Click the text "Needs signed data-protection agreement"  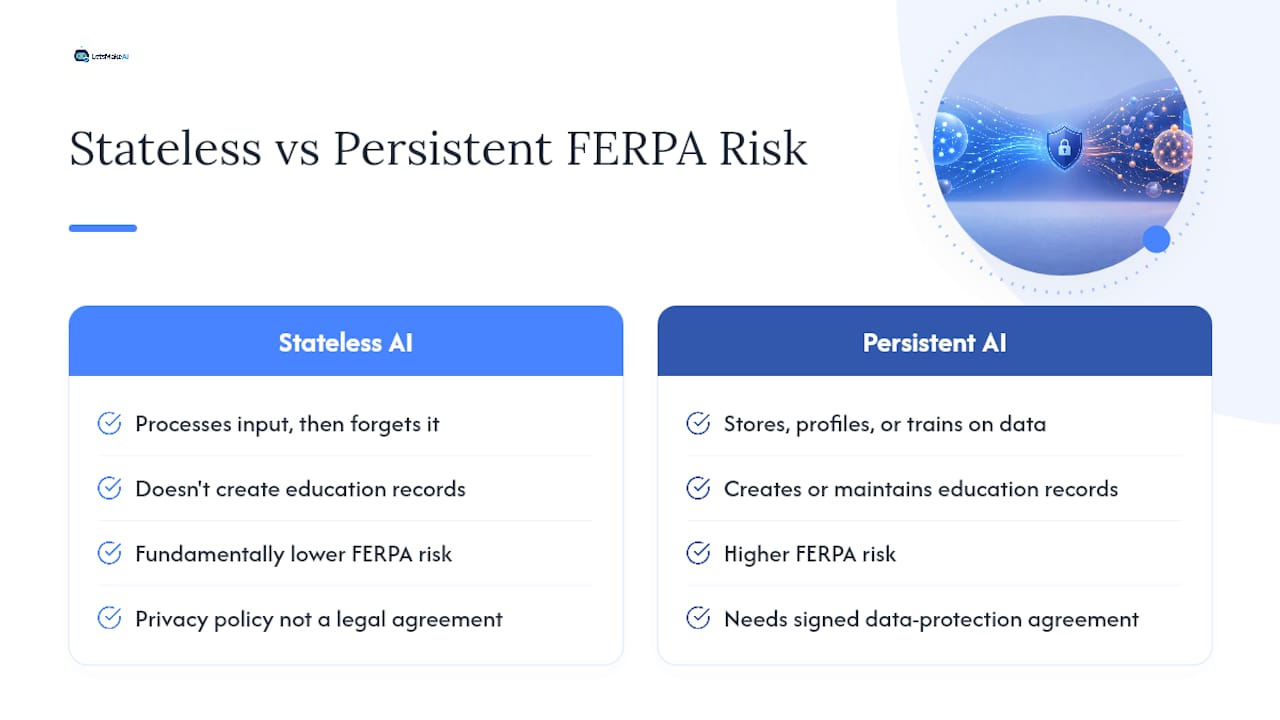coord(931,619)
